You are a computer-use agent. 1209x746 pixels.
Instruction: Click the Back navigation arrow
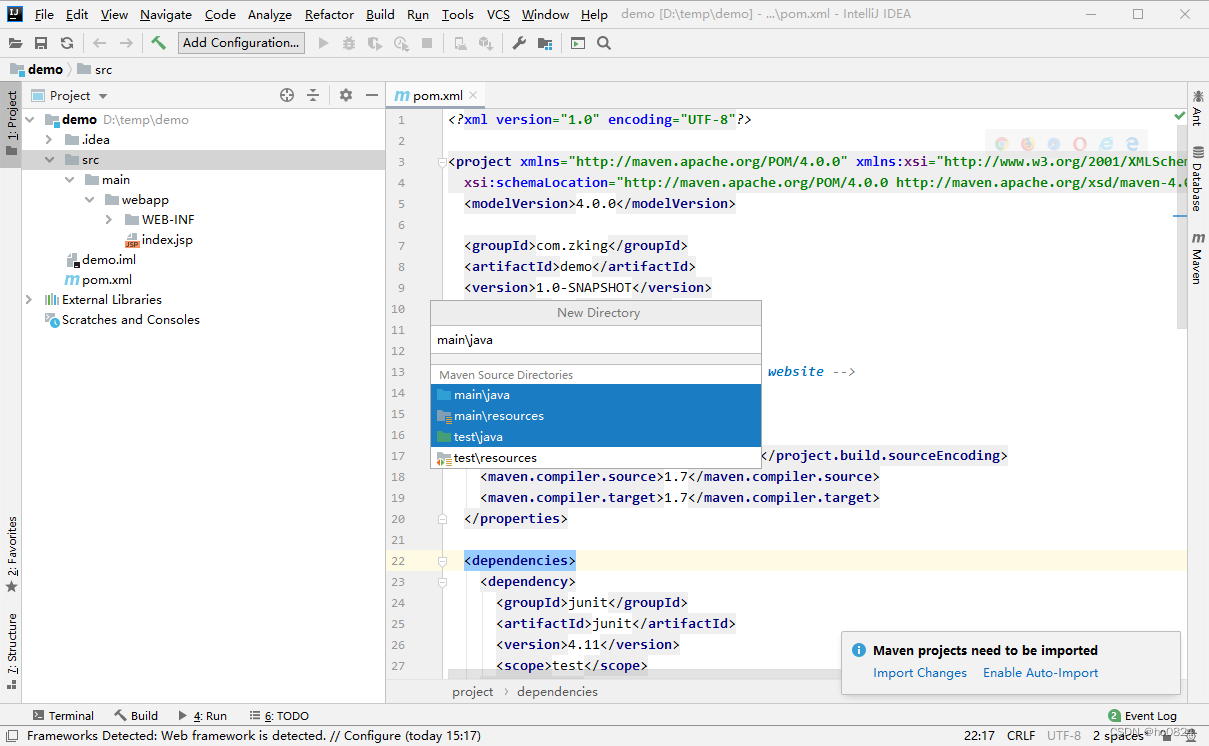coord(99,43)
